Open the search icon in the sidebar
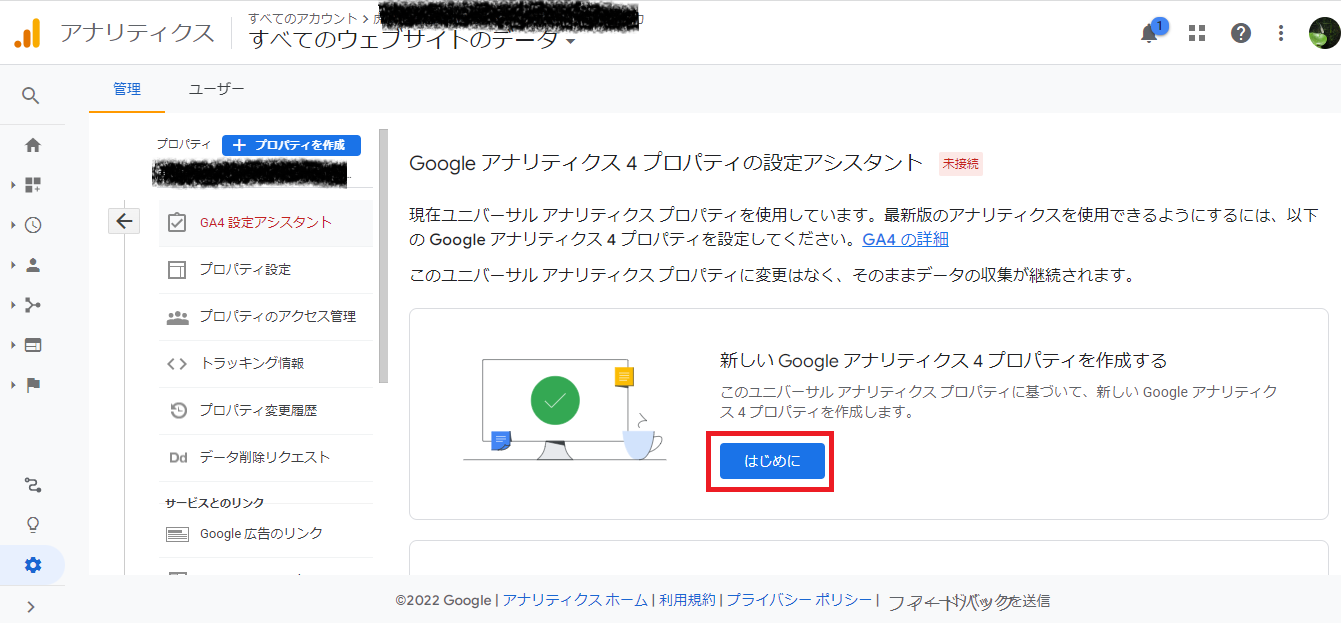 [x=31, y=96]
